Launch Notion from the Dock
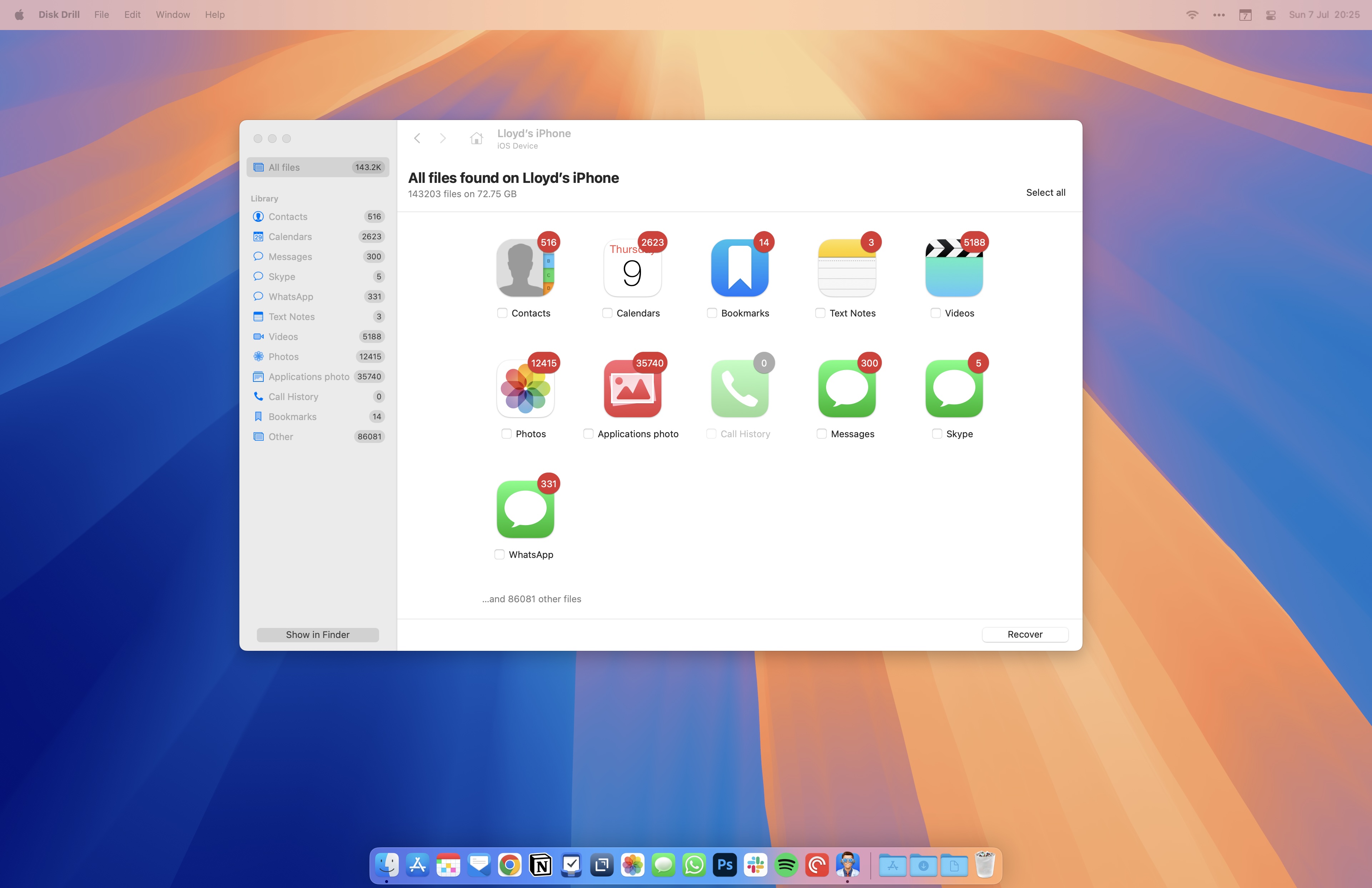Viewport: 1372px width, 888px height. pos(540,865)
